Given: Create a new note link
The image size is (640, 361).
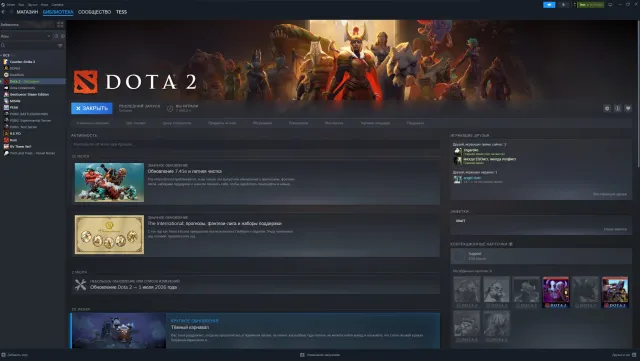Looking at the screenshot, I should pos(615,229).
